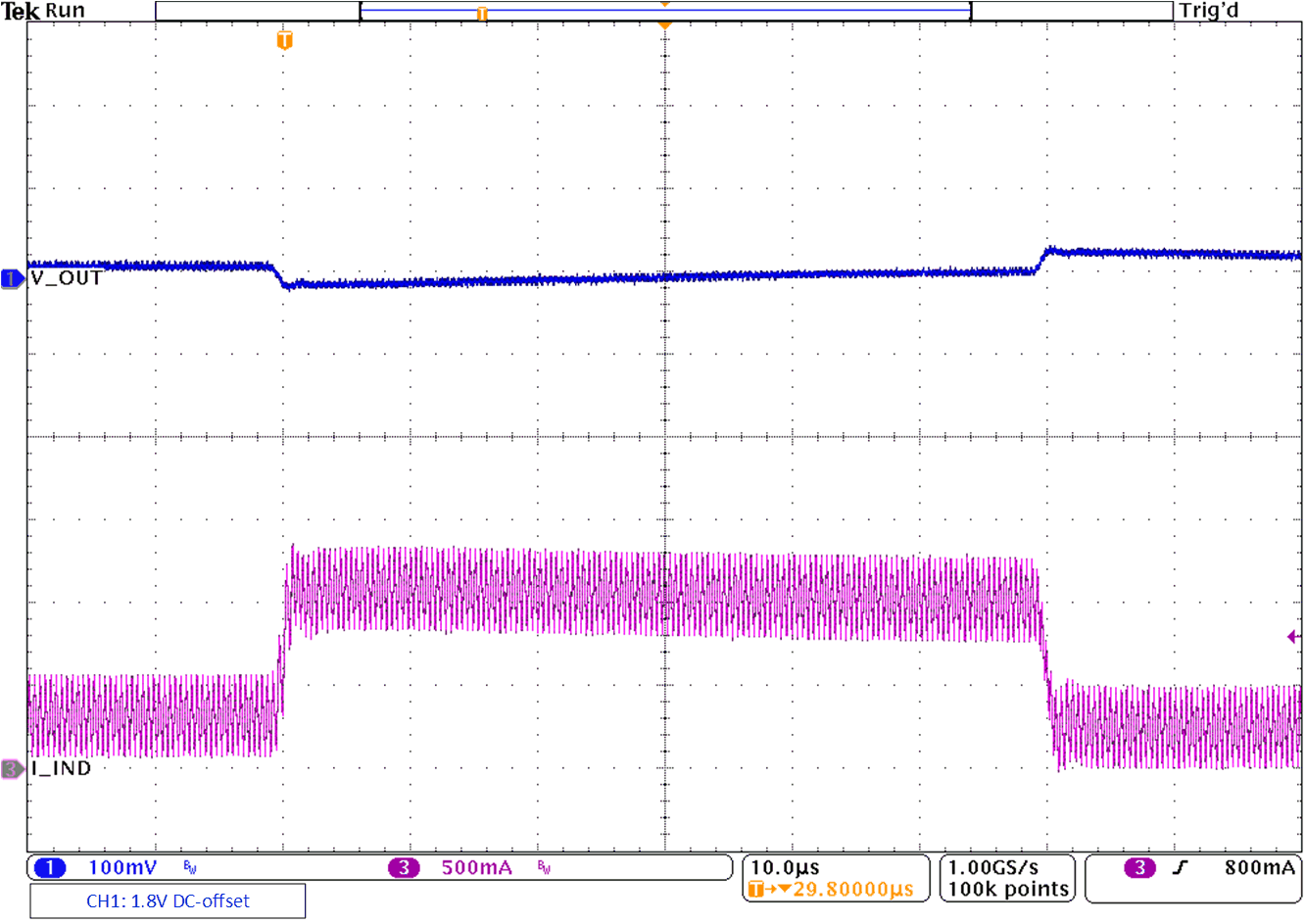1306x924 pixels.
Task: Click the rising edge slope icon in trigger readout
Action: point(1179,867)
